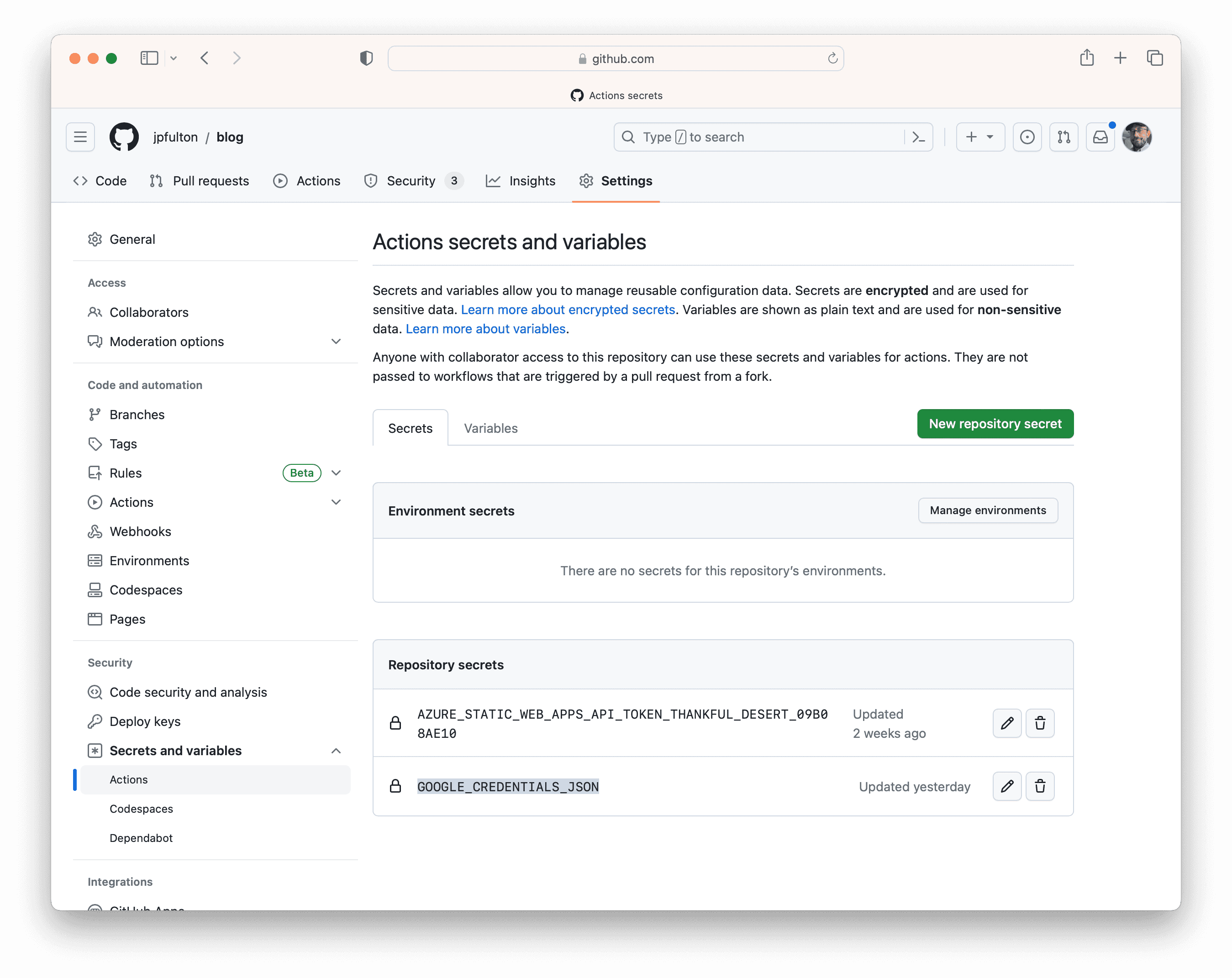Edit the AZURE_STATIC_WEB_APPS secret with pencil icon
Screen dimensions: 1232x978
click(1007, 723)
